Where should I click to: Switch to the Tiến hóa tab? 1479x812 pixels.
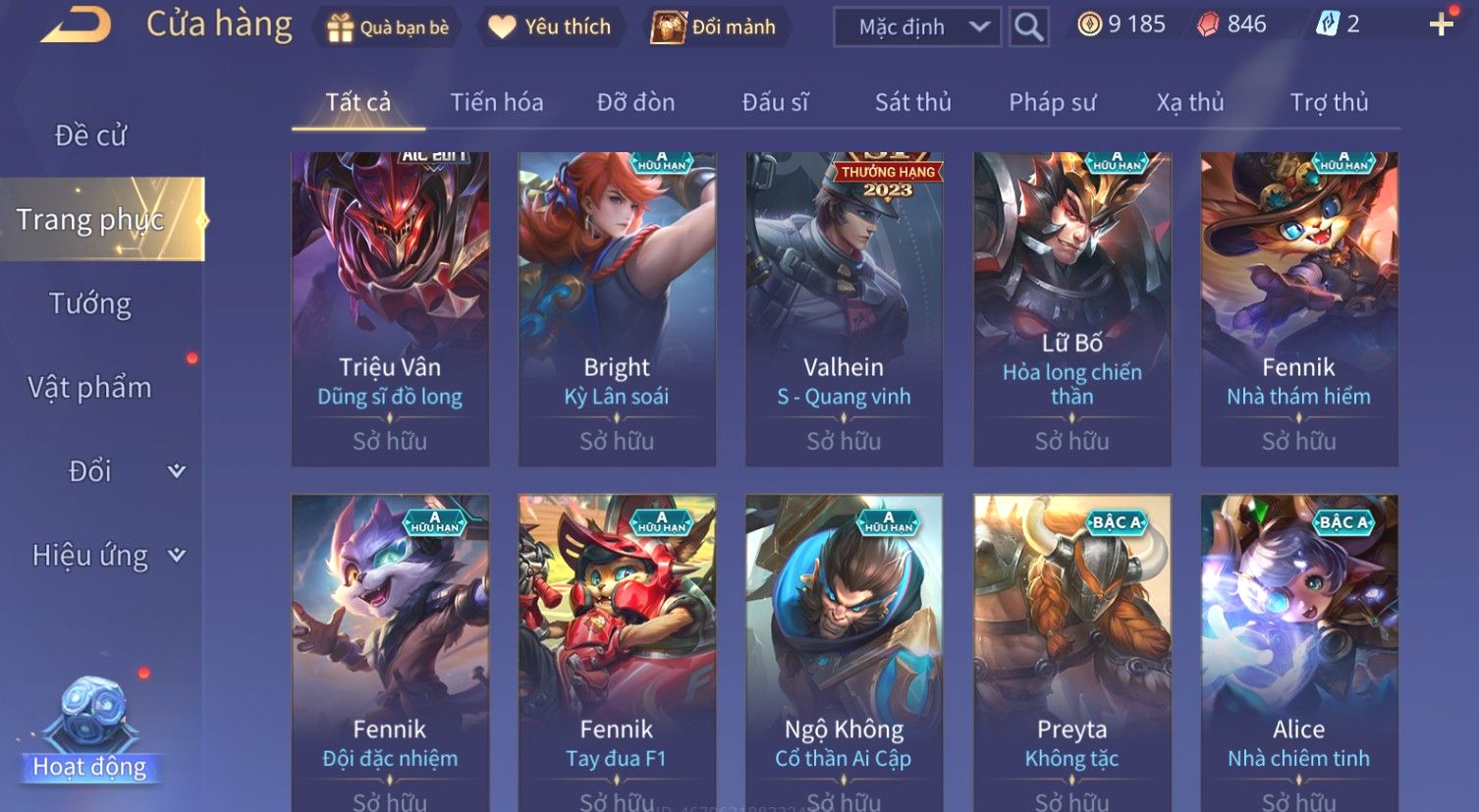click(x=497, y=102)
